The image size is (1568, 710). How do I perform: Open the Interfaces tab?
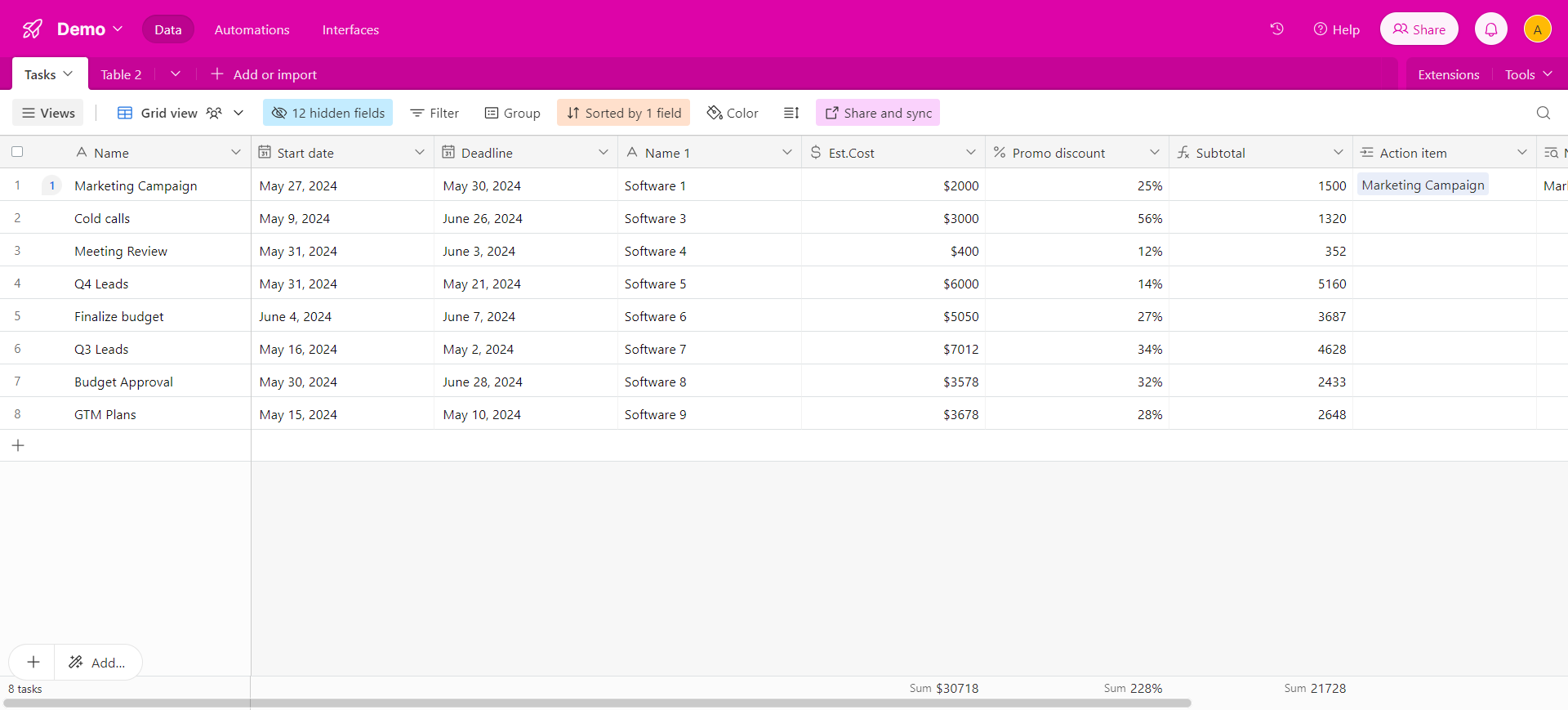point(350,29)
